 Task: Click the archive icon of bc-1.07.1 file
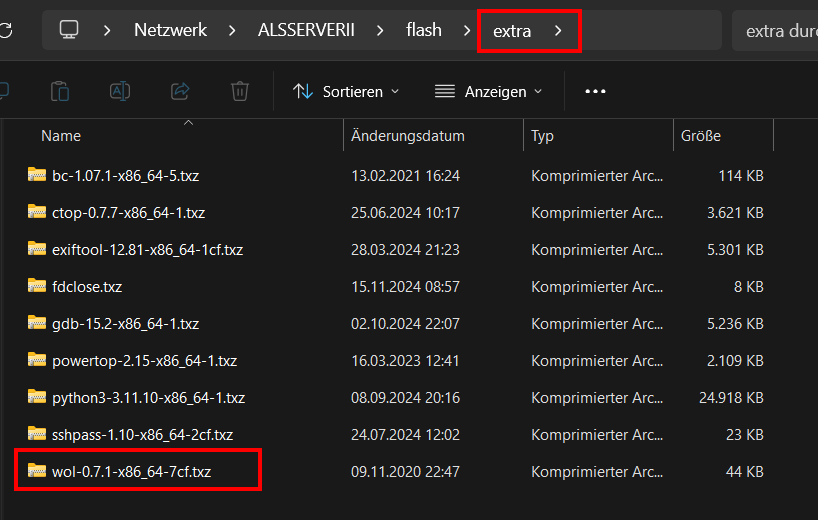37,174
